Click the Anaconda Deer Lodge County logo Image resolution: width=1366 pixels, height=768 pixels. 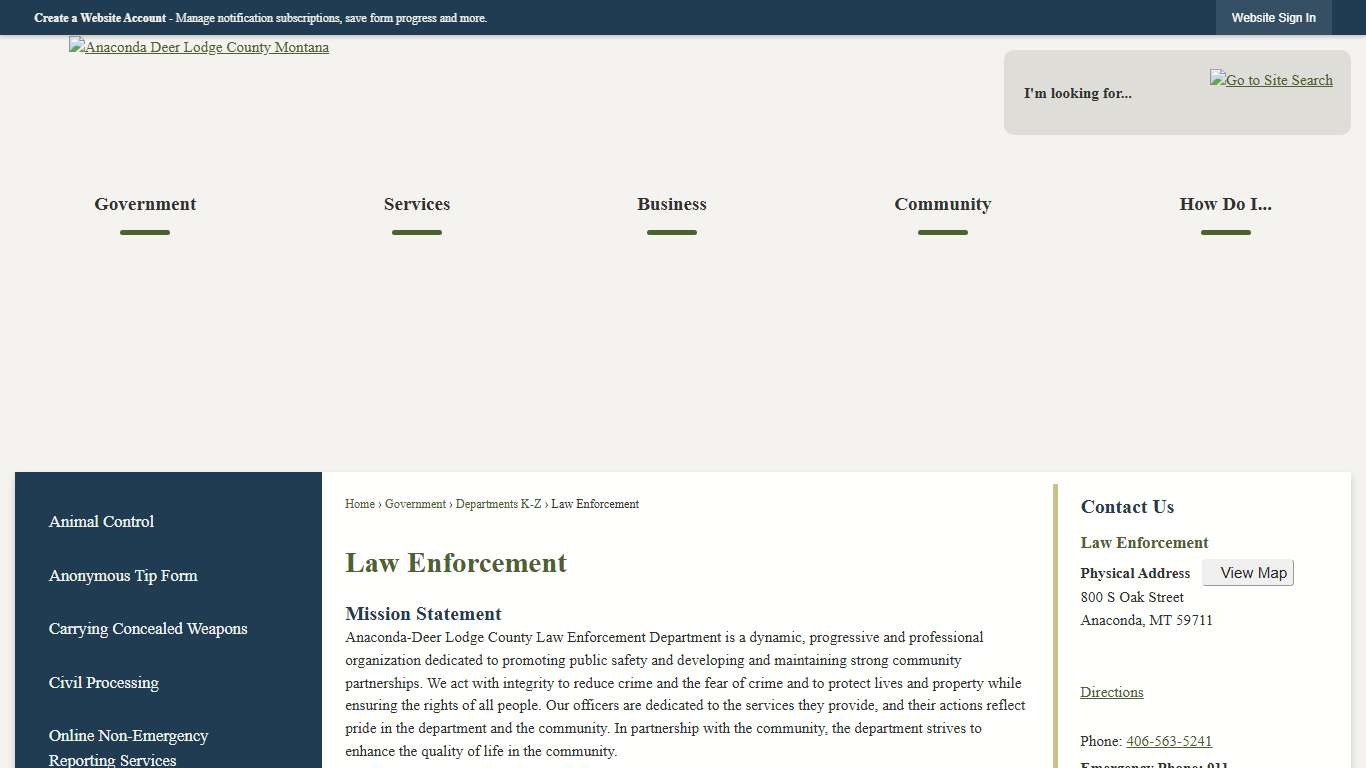[x=198, y=47]
